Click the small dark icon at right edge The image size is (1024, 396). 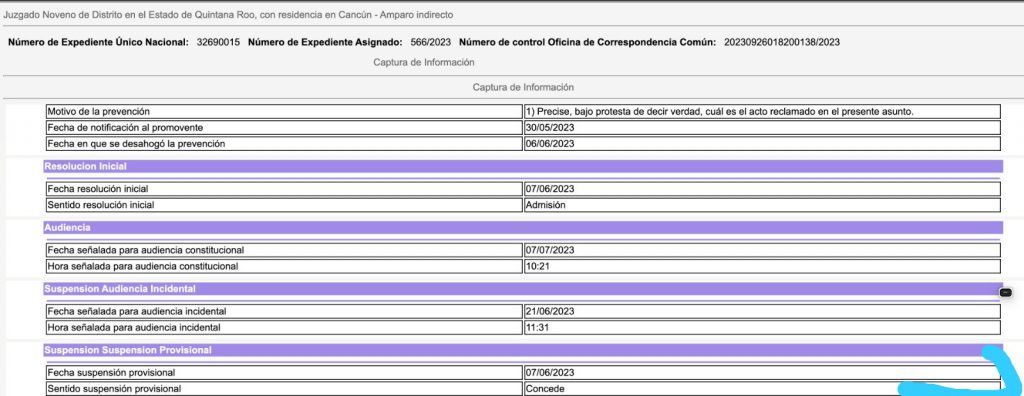tap(1006, 292)
